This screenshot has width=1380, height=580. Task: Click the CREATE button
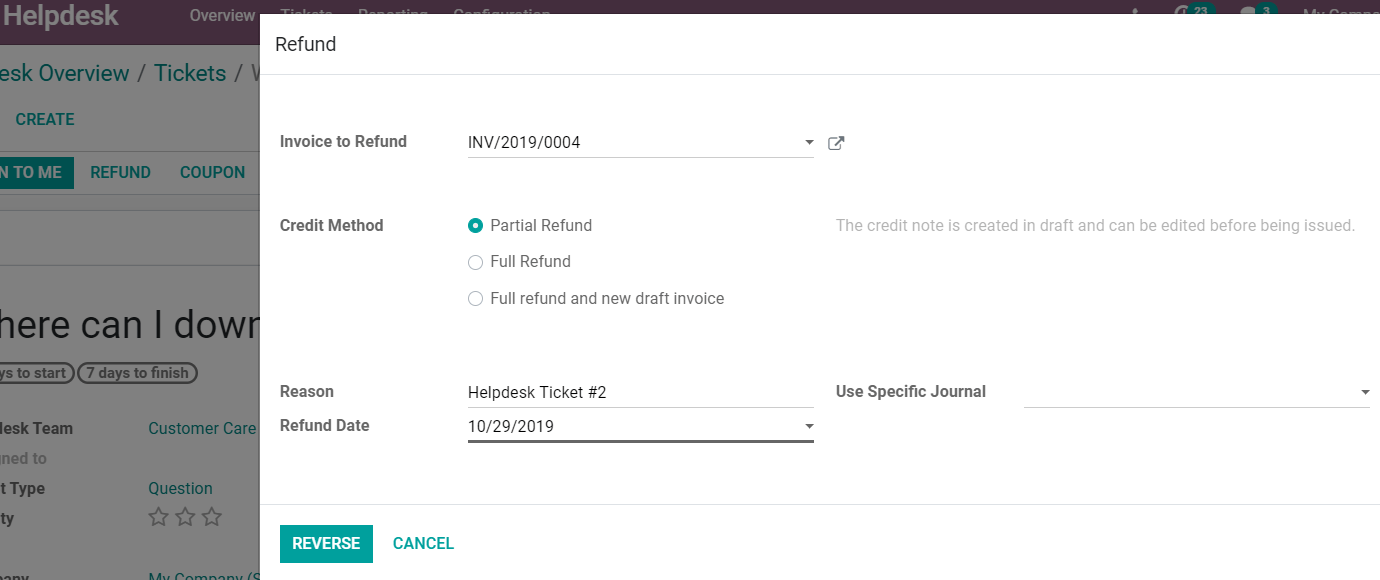click(x=45, y=119)
